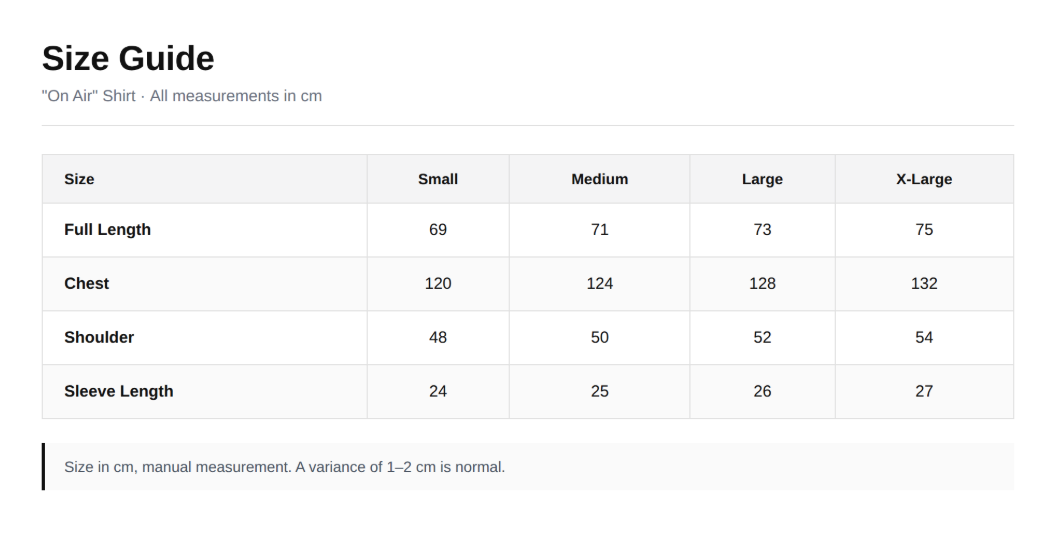
Task: Select the Small column header
Action: pyautogui.click(x=438, y=179)
